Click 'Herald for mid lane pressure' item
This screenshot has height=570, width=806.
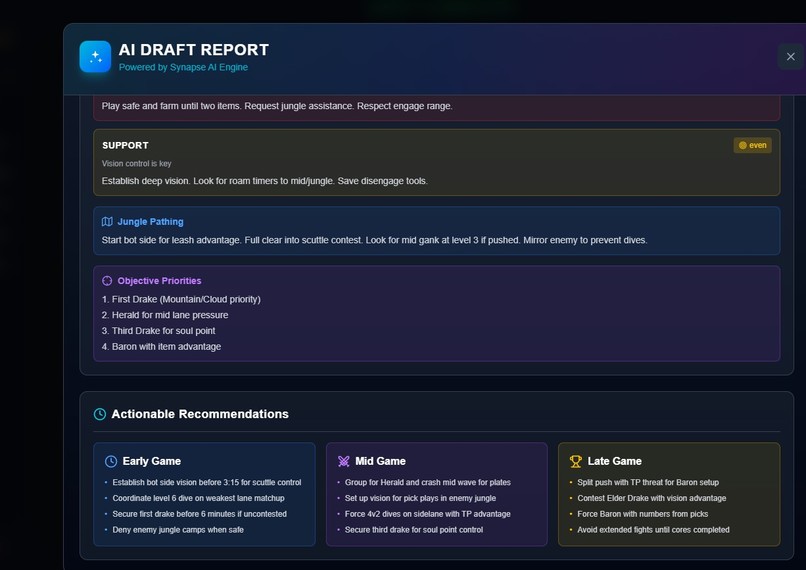165,315
